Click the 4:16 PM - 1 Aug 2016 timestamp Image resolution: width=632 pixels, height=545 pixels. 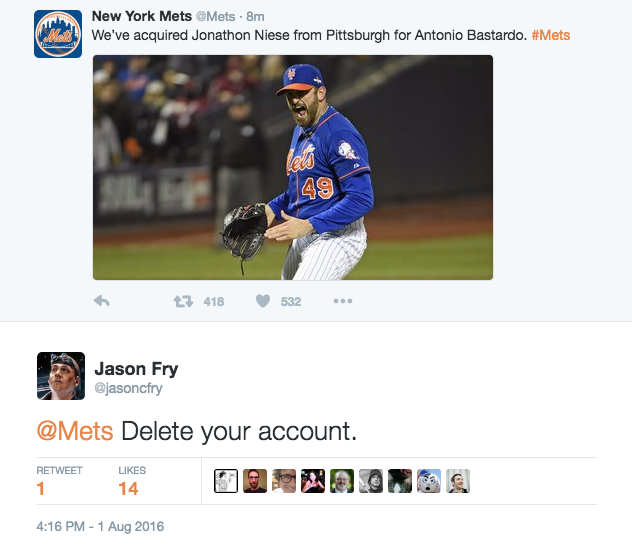(x=100, y=526)
